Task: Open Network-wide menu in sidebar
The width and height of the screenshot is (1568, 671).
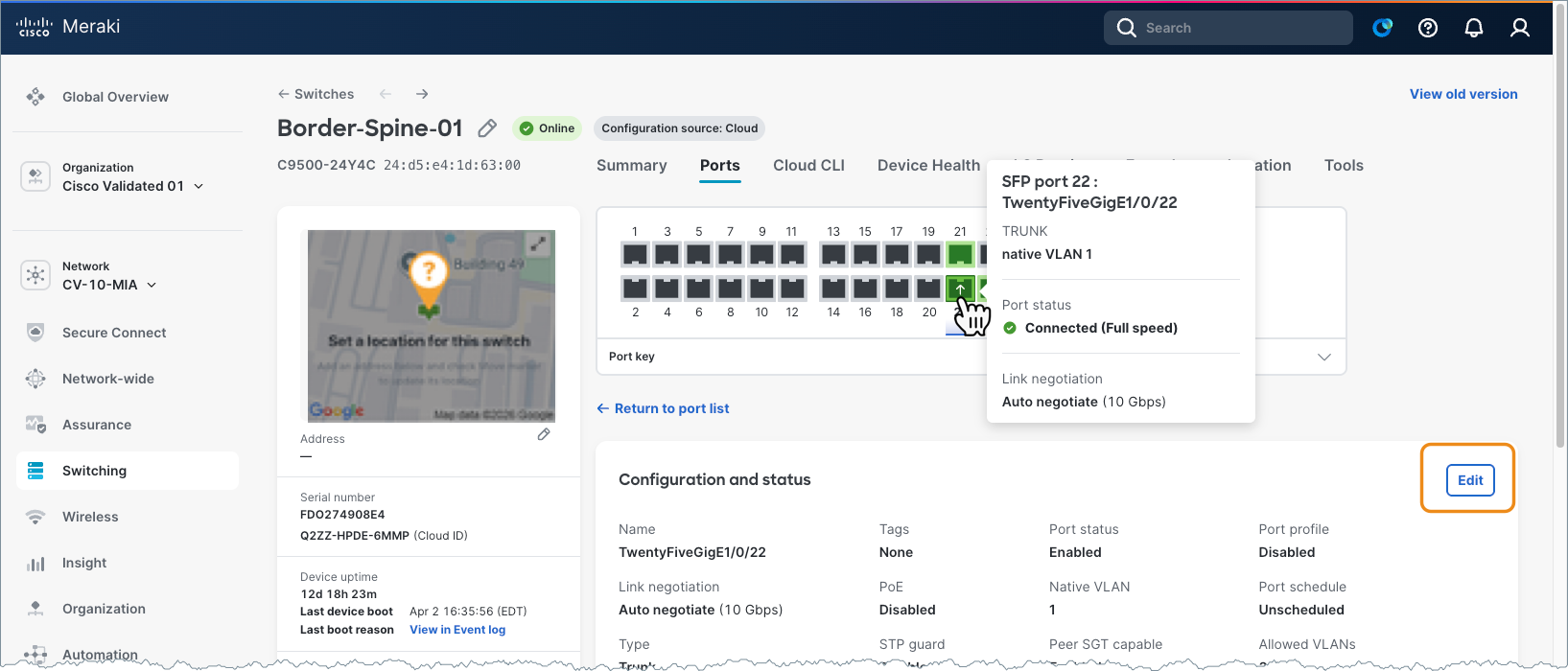Action: (108, 379)
